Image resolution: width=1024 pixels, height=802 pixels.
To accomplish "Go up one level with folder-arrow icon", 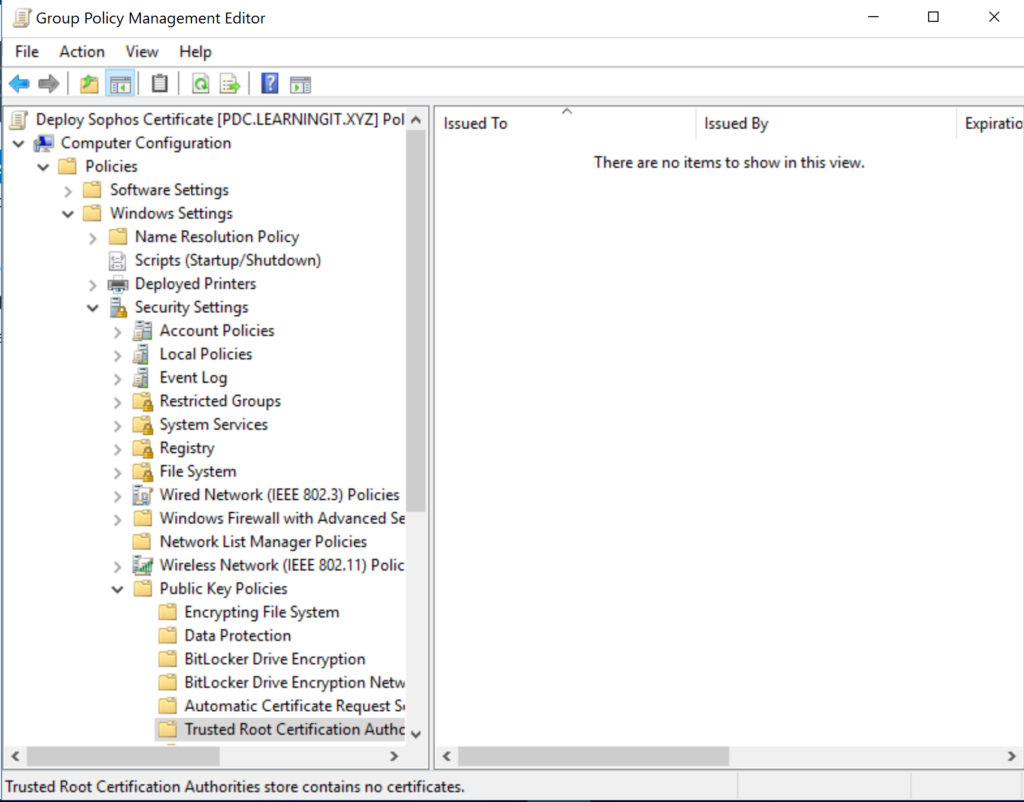I will [x=89, y=84].
